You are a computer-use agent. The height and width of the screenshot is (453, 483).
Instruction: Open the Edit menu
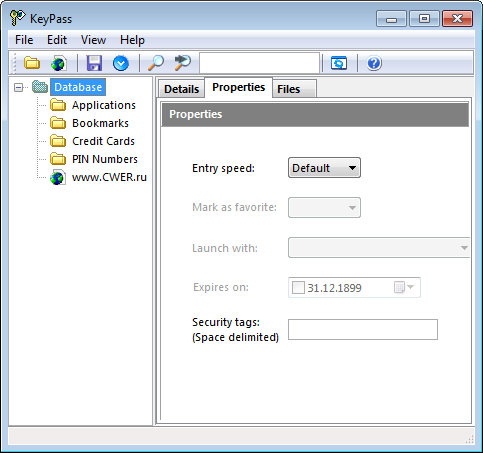pyautogui.click(x=57, y=40)
